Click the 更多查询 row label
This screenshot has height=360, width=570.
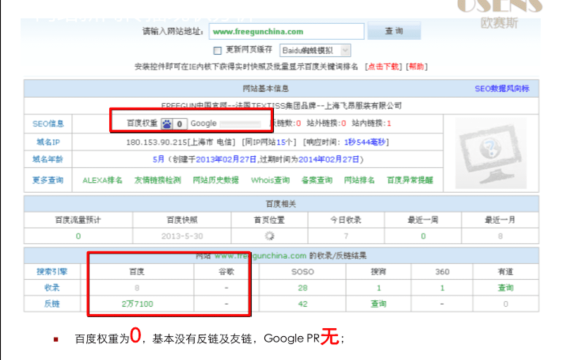point(48,180)
